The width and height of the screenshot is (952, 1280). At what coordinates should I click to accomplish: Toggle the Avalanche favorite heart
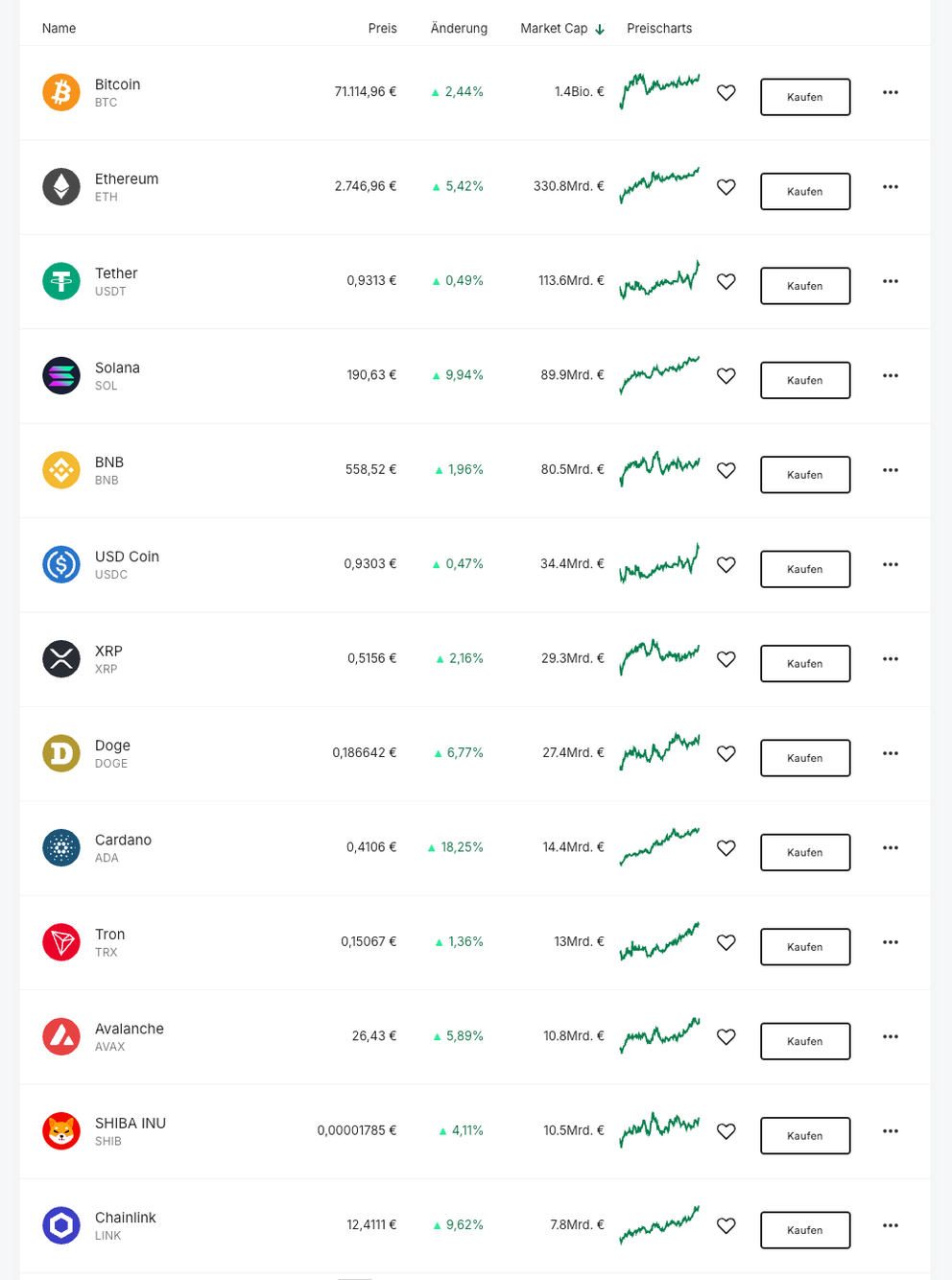(x=726, y=1037)
